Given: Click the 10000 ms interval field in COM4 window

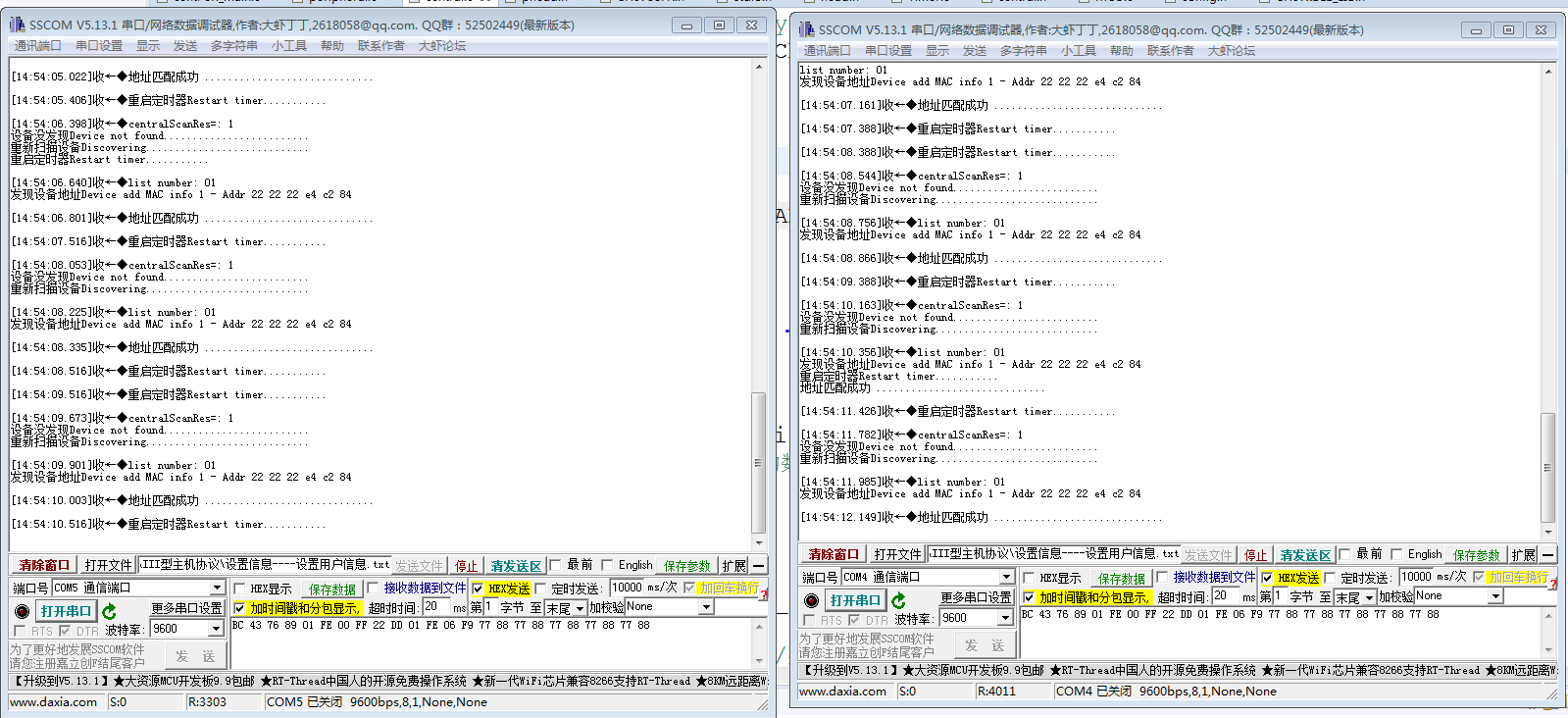Looking at the screenshot, I should [x=1416, y=577].
